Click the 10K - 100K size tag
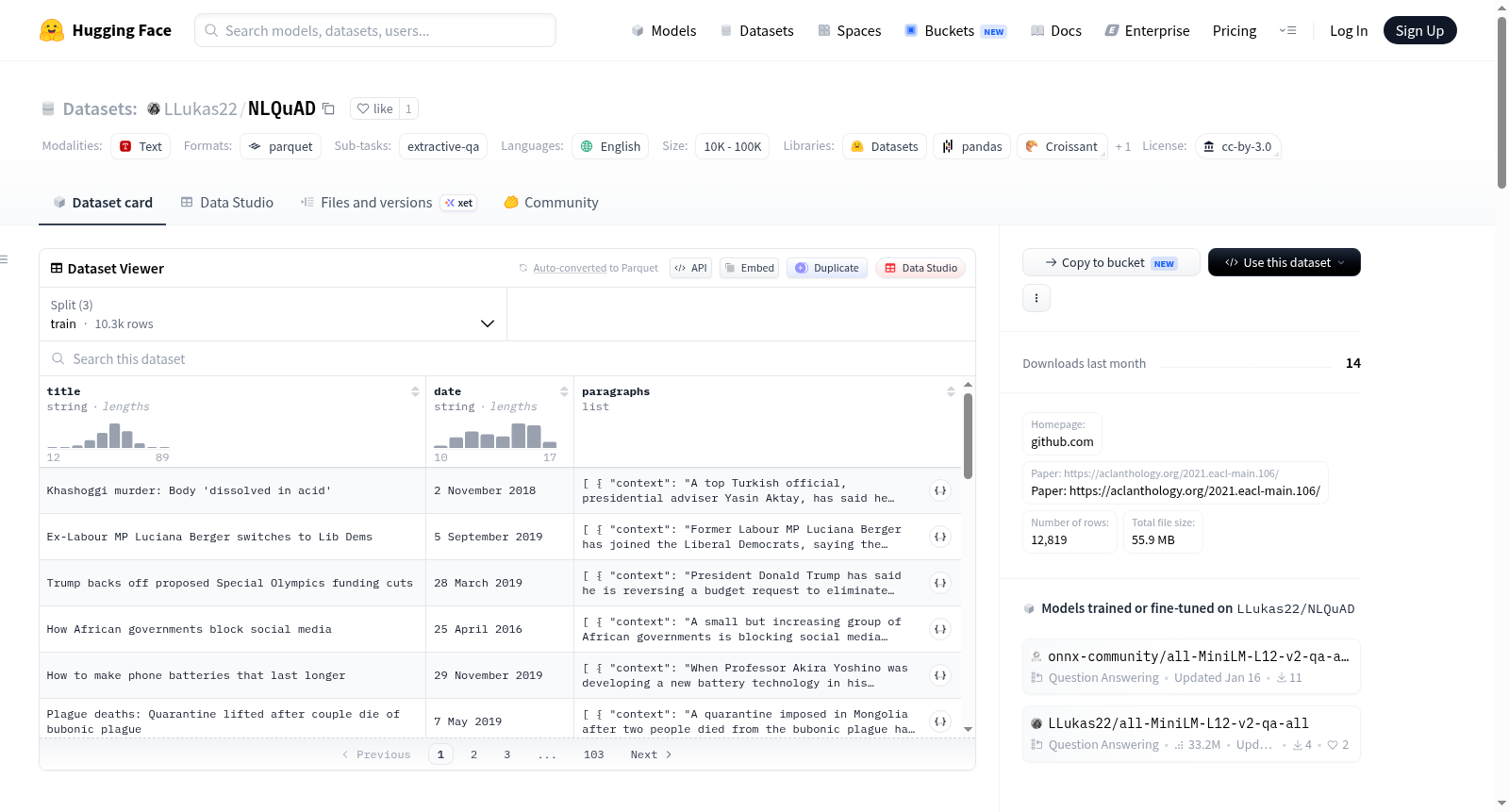This screenshot has width=1509, height=812. (732, 146)
